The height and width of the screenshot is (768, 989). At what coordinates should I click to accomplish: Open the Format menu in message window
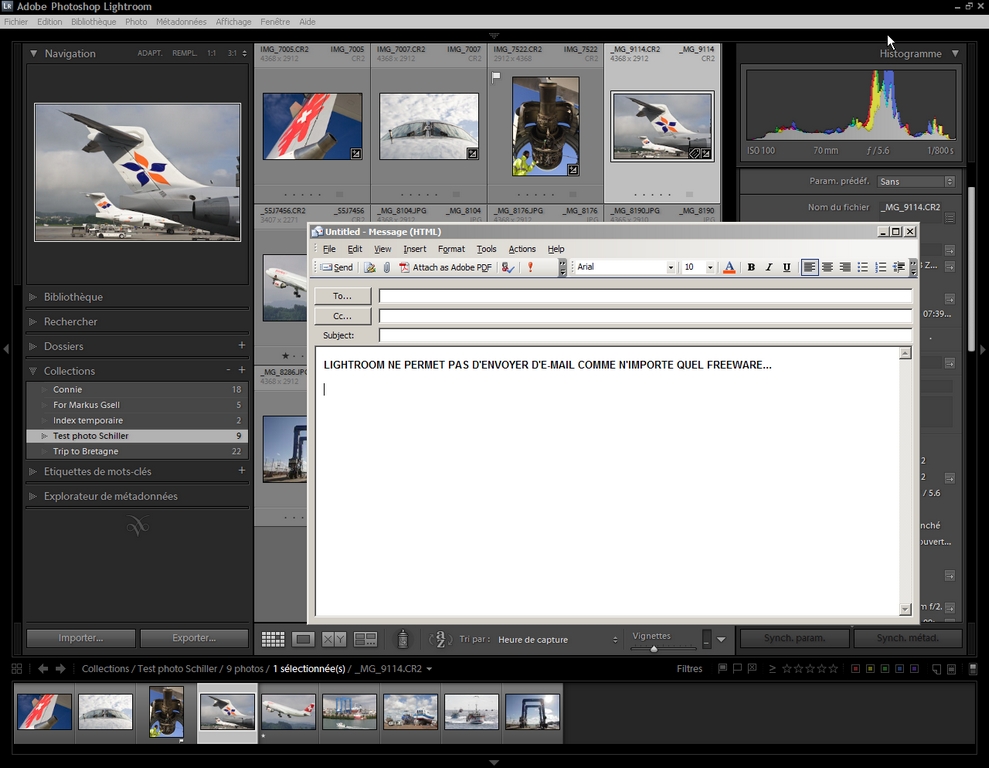point(451,249)
